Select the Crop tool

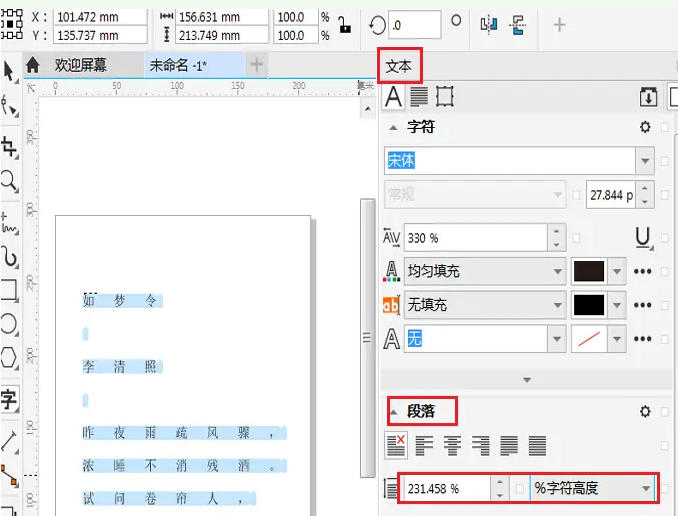pos(9,147)
